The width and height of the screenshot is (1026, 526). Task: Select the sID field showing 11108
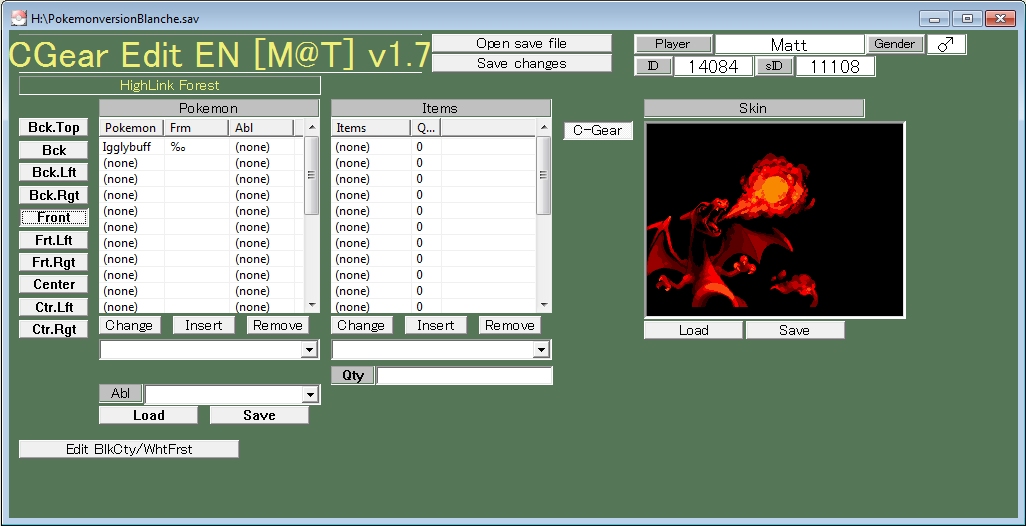pos(836,66)
